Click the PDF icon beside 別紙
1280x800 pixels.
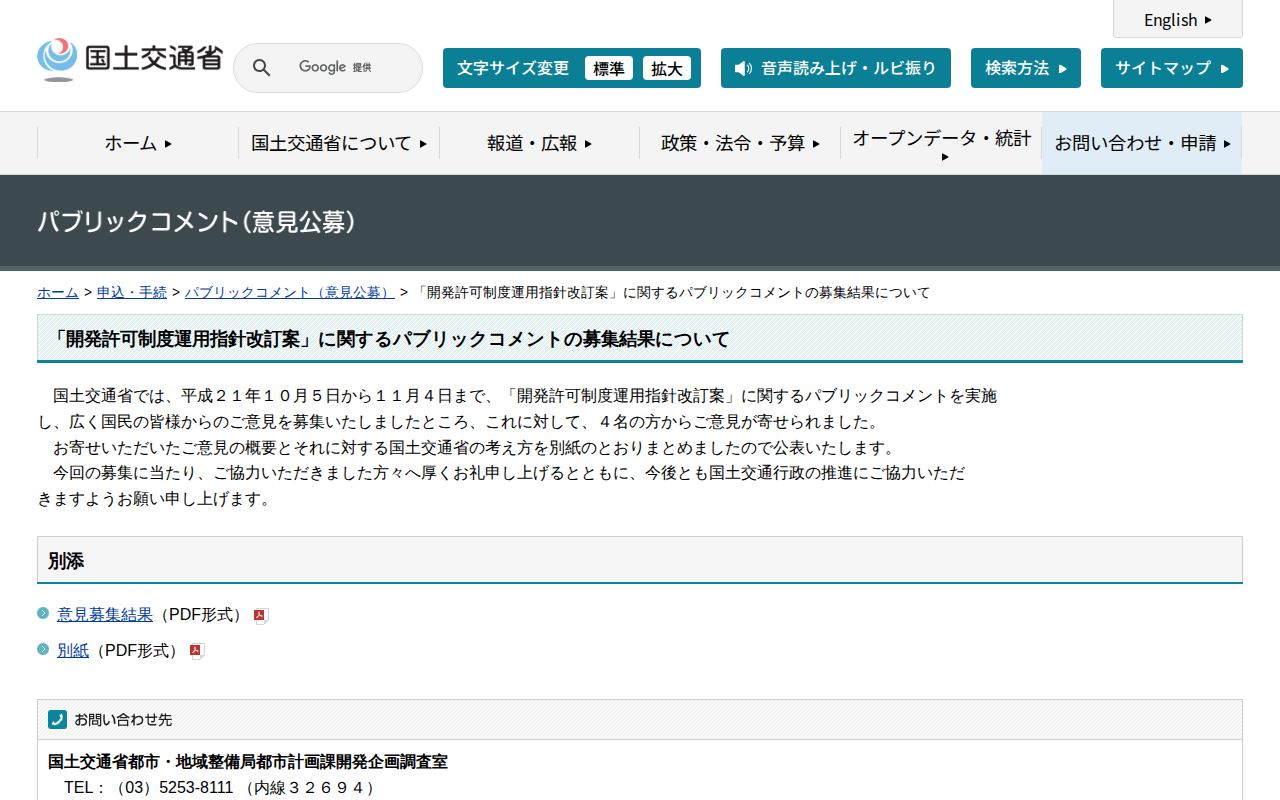[x=196, y=651]
